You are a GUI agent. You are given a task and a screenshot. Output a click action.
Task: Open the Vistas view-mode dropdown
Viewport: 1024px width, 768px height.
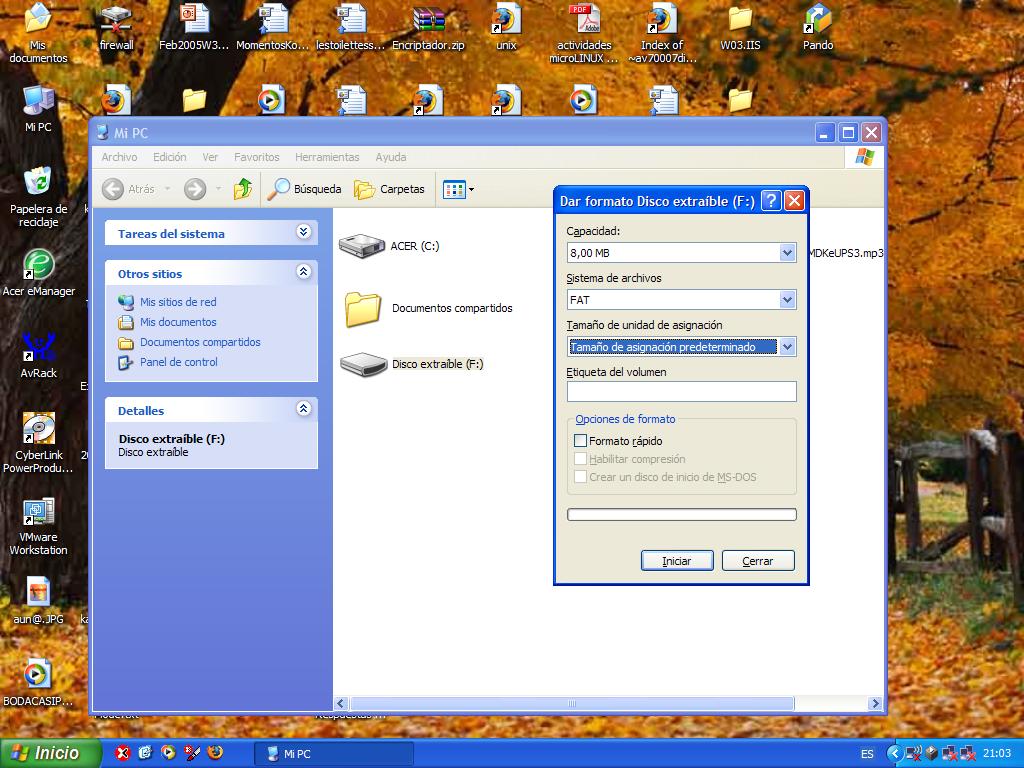click(458, 189)
